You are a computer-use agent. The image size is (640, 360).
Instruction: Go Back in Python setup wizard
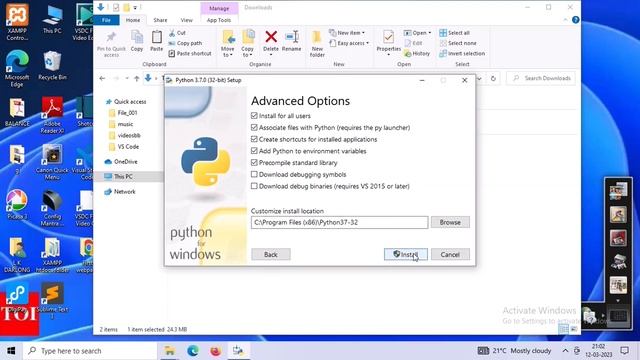coord(271,254)
